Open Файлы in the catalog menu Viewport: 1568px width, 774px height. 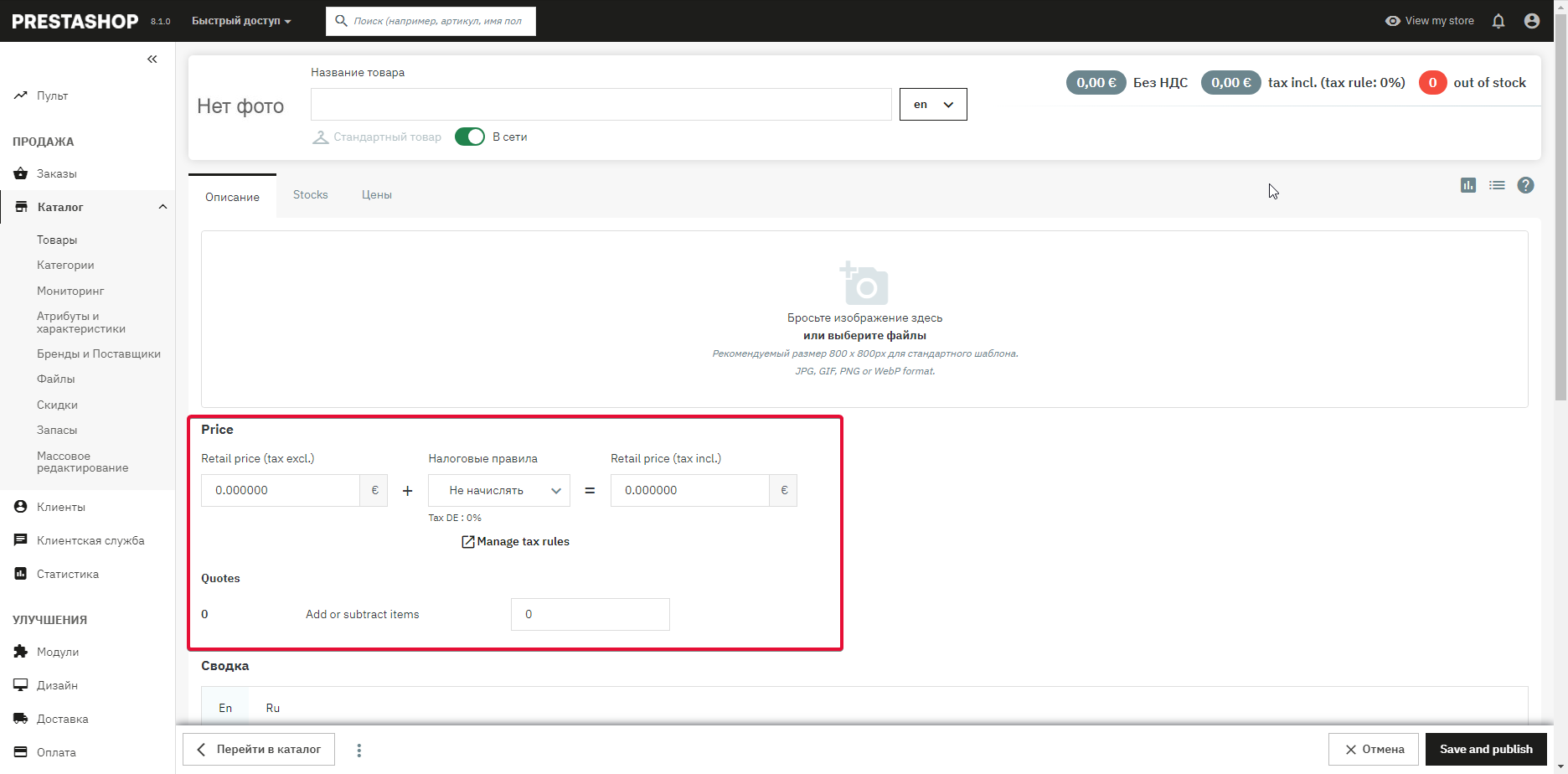click(x=56, y=379)
